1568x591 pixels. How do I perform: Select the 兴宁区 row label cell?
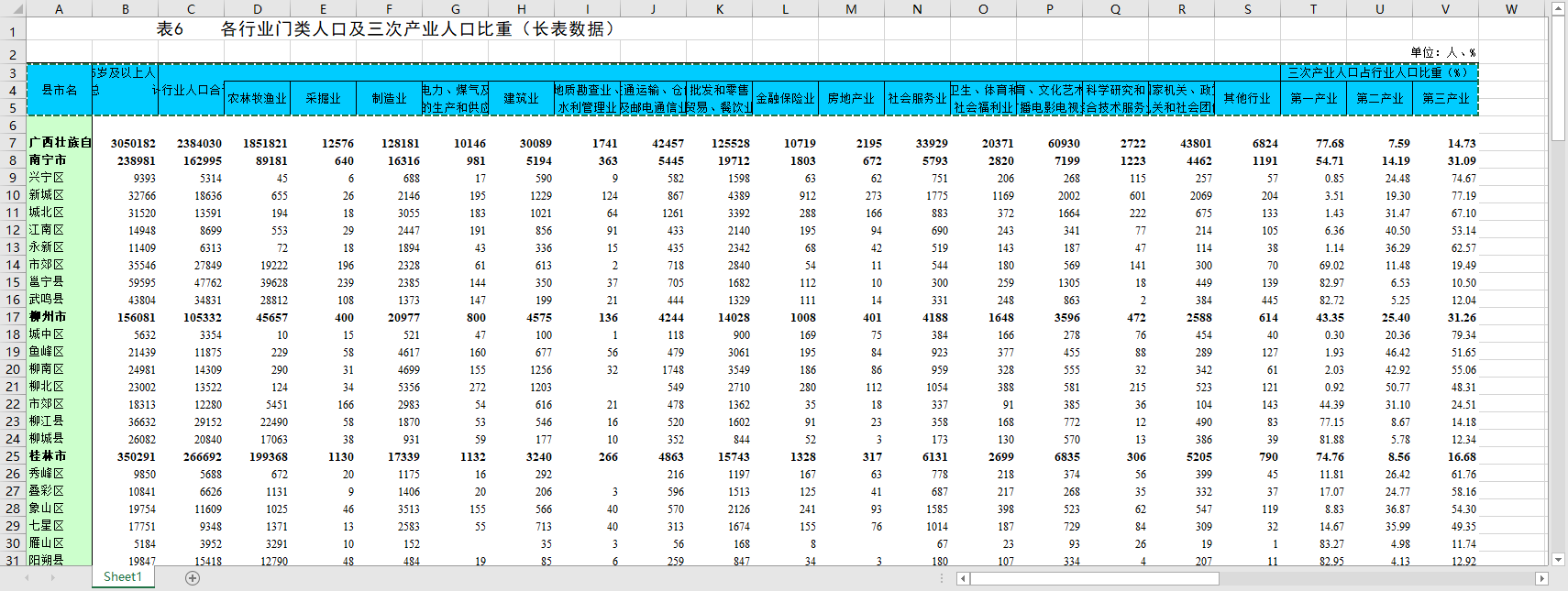coord(60,178)
